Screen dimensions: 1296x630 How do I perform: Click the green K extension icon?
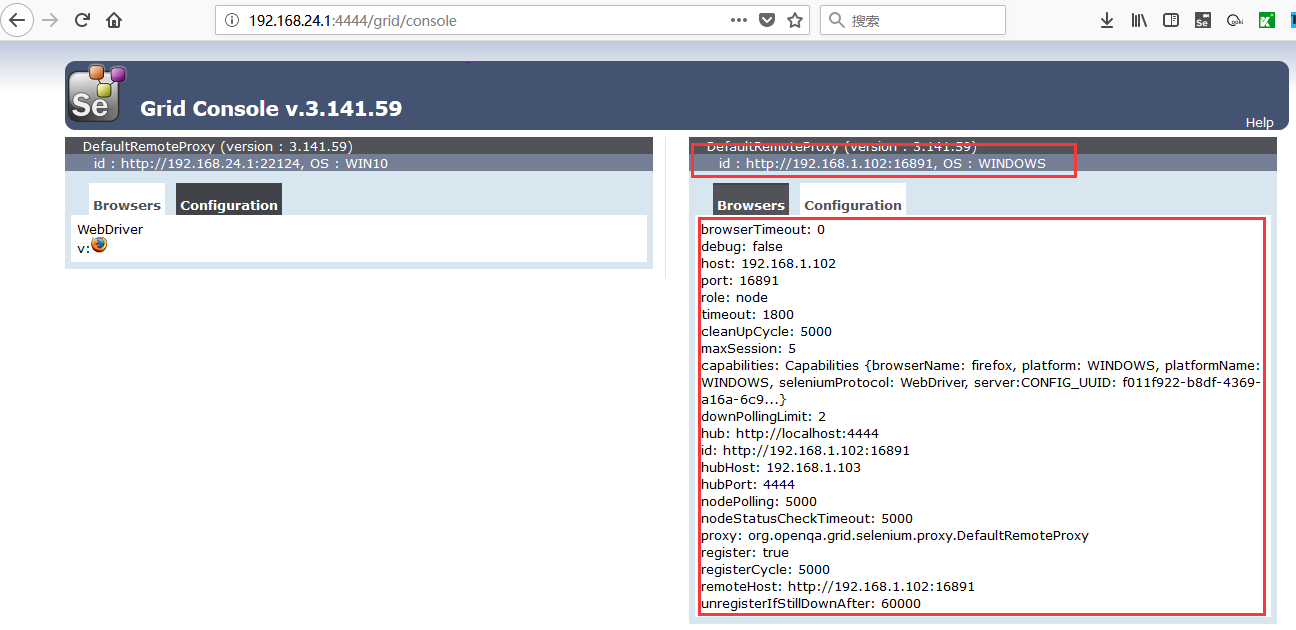pos(1266,20)
